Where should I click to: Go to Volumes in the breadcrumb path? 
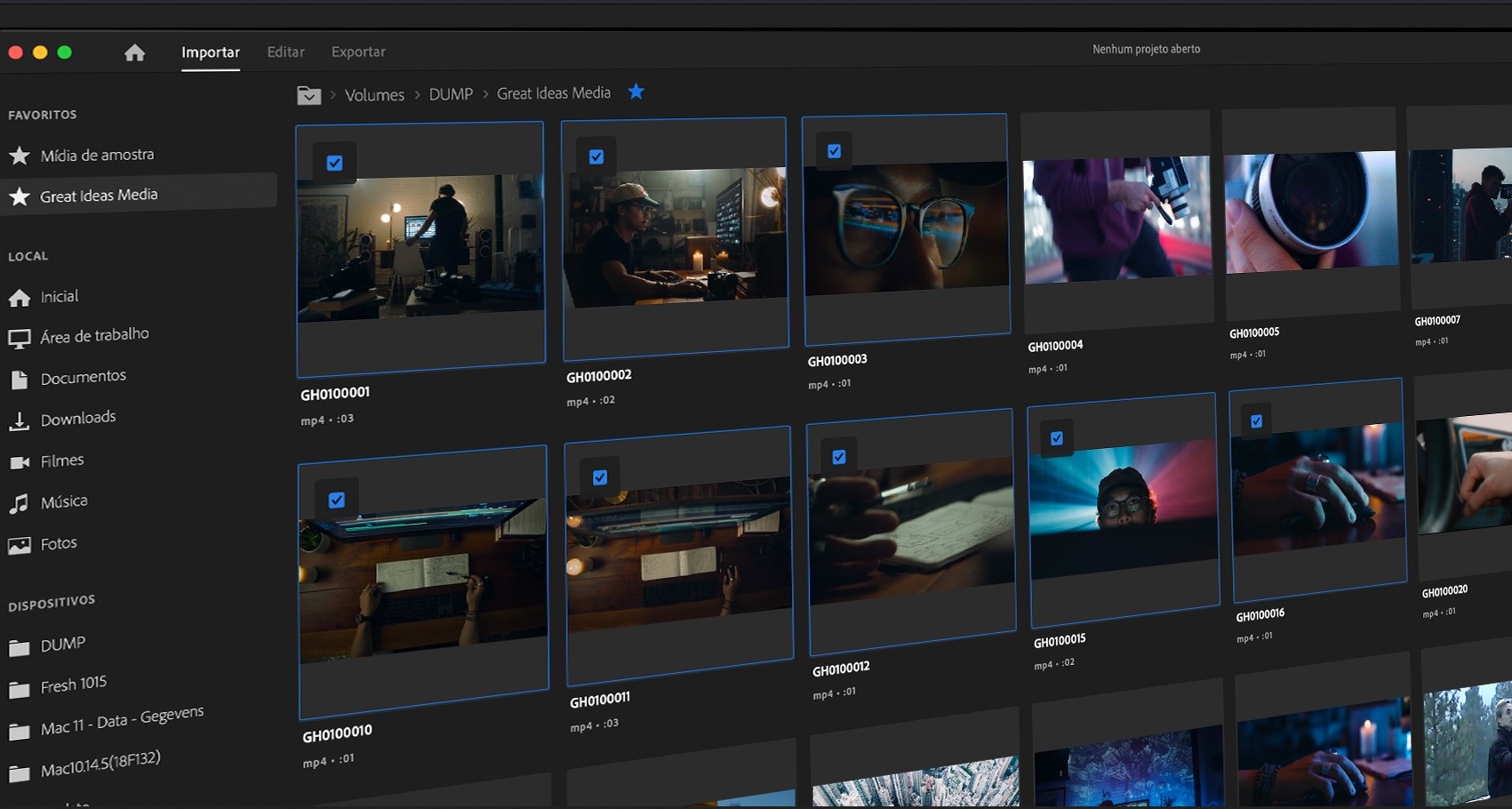(374, 95)
